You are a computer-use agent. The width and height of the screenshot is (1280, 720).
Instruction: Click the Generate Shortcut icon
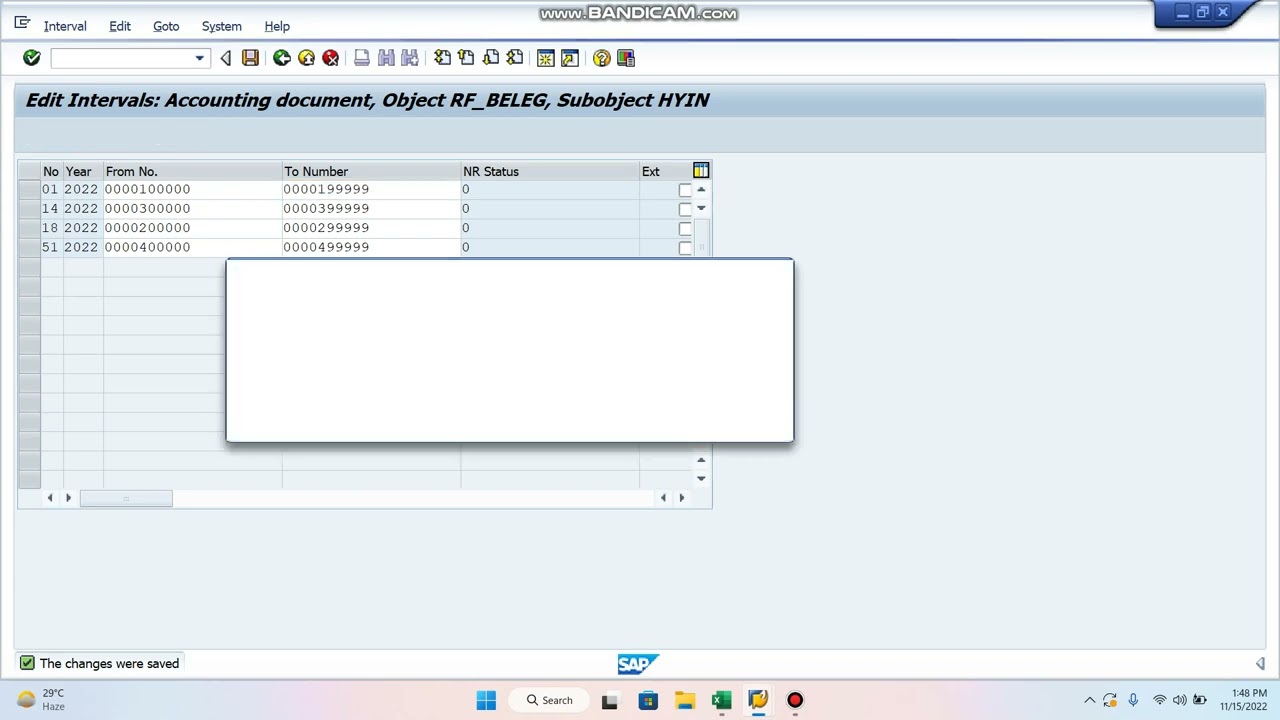(x=570, y=58)
